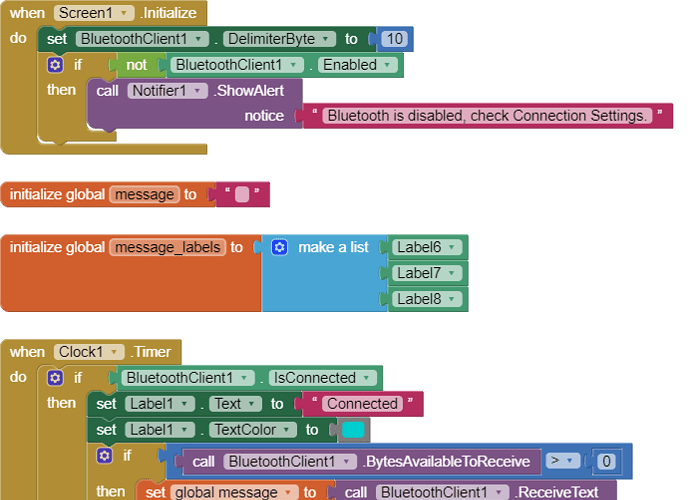Edit the 'Bluetooth is disabled' text string

click(x=486, y=116)
